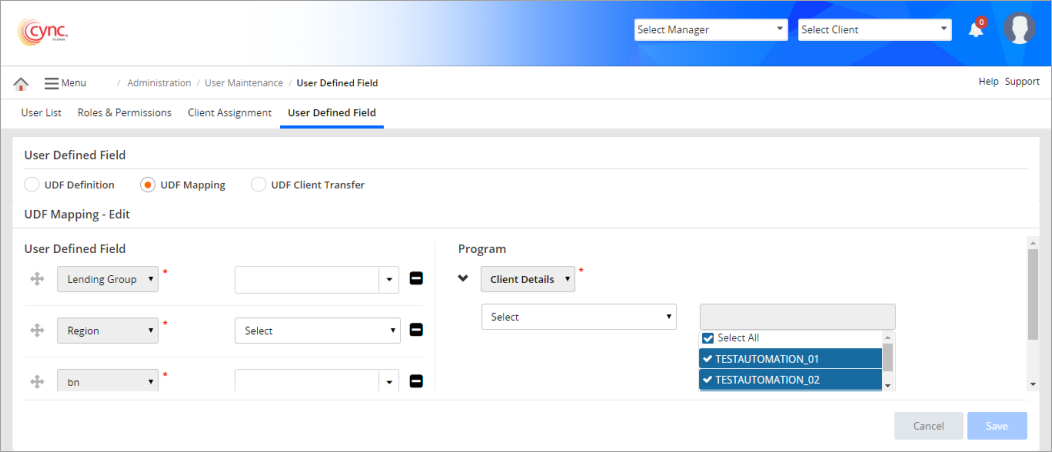Image resolution: width=1052 pixels, height=452 pixels.
Task: Select the UDF Client Transfer radio button
Action: click(x=259, y=185)
